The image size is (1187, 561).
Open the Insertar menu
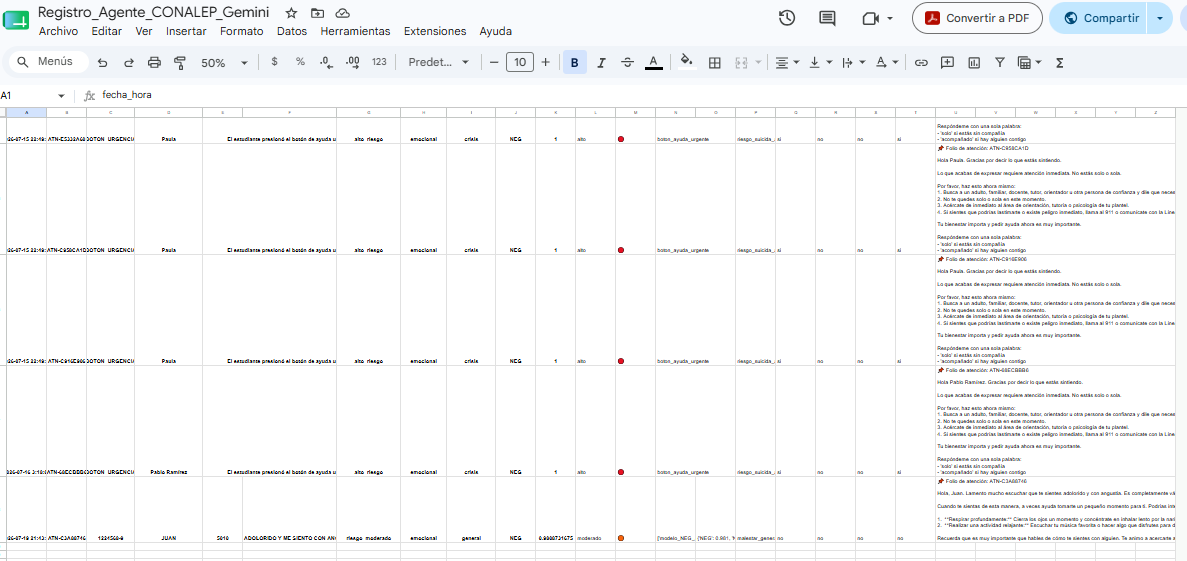click(186, 32)
